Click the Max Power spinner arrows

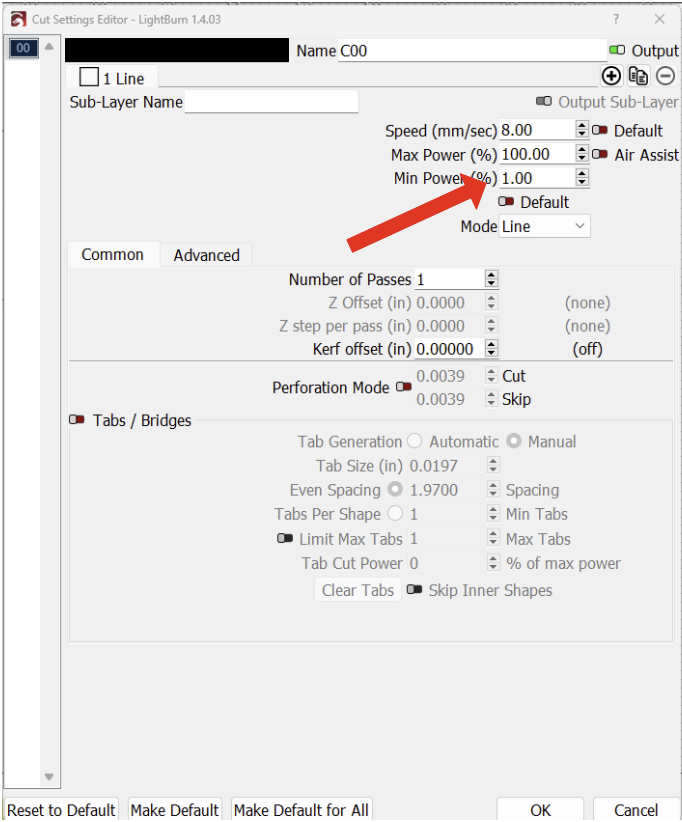pos(582,154)
